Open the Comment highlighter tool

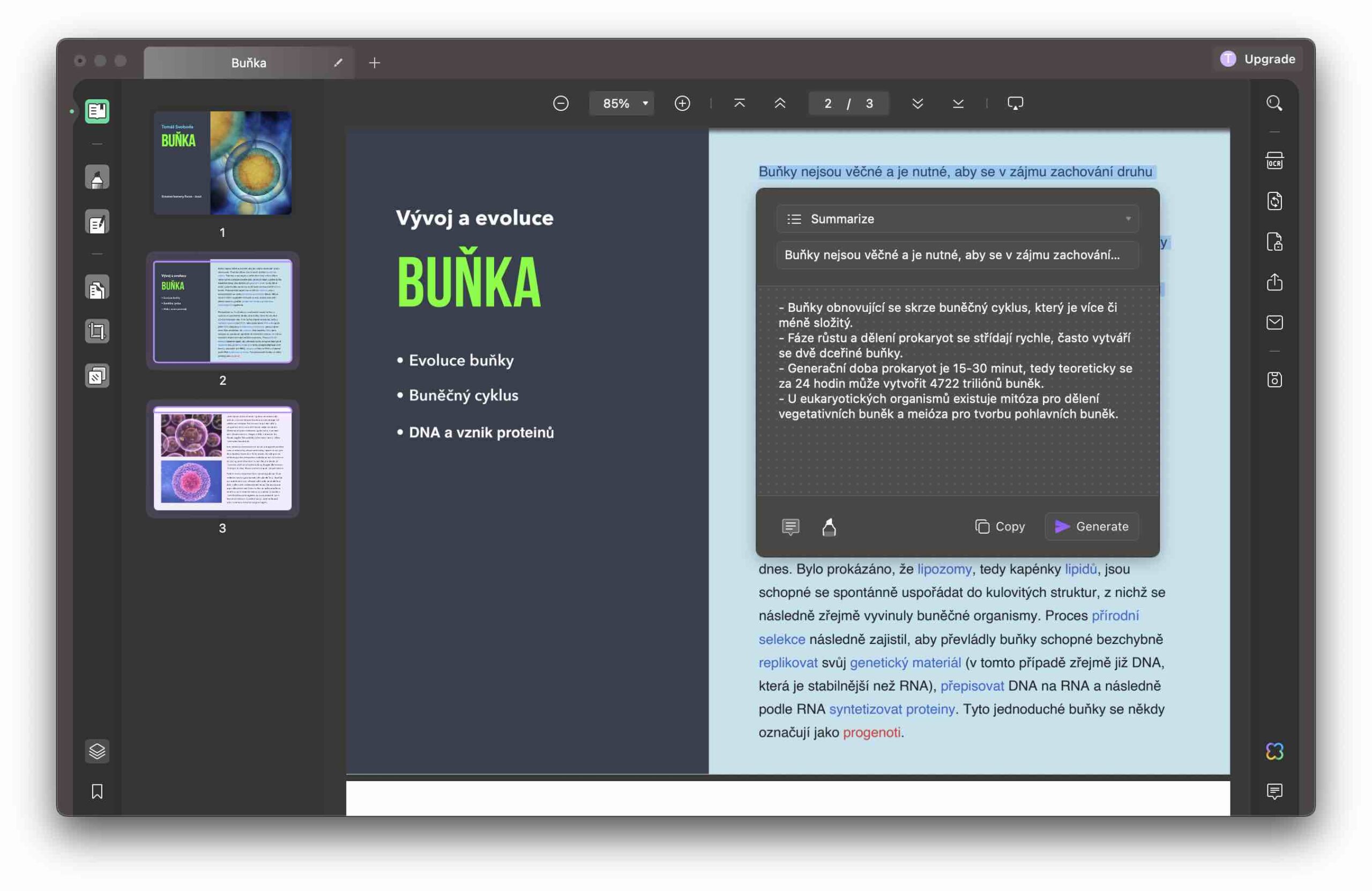[x=97, y=177]
